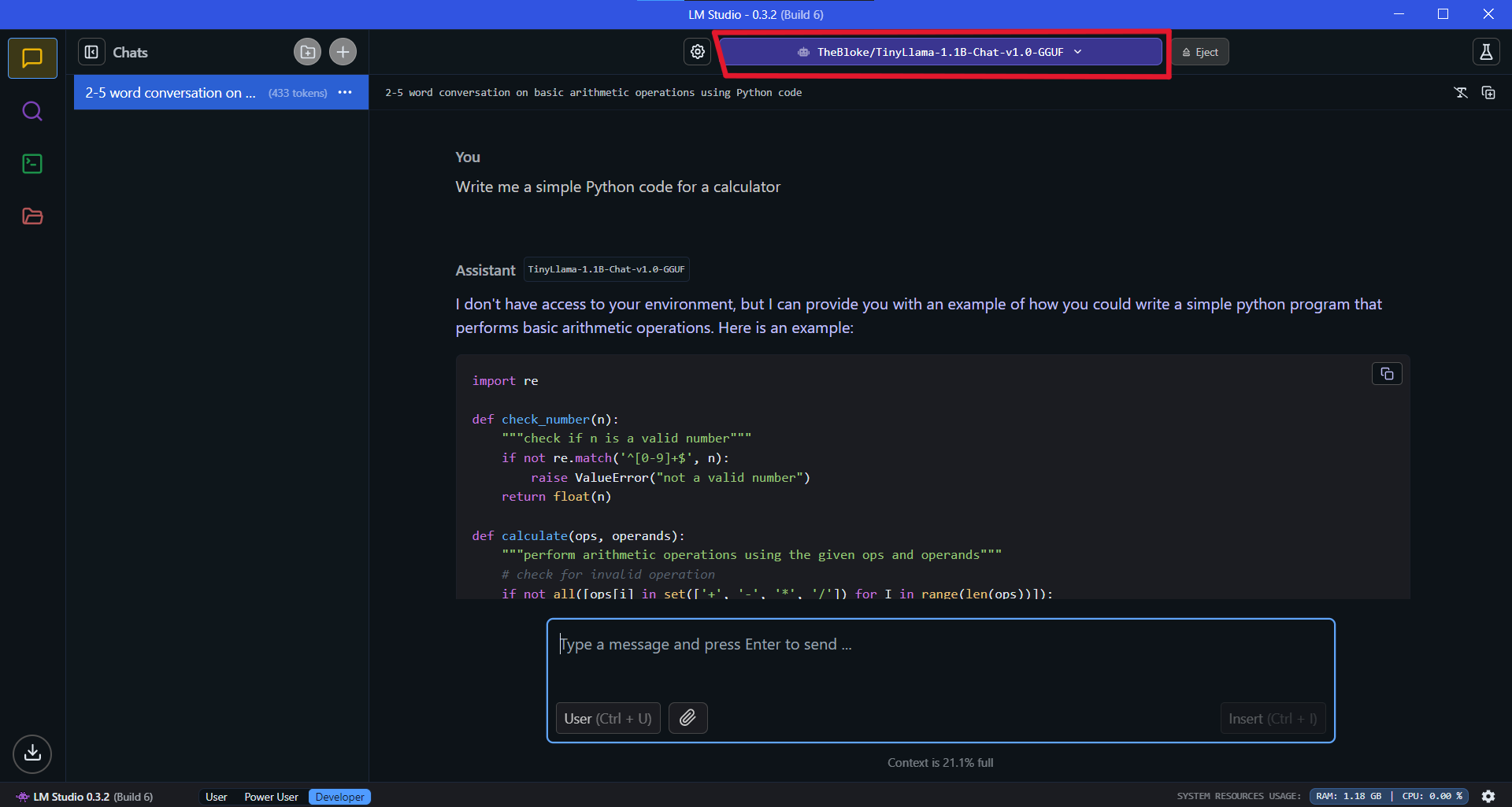Create a new chat folder
The width and height of the screenshot is (1512, 807).
click(x=307, y=52)
